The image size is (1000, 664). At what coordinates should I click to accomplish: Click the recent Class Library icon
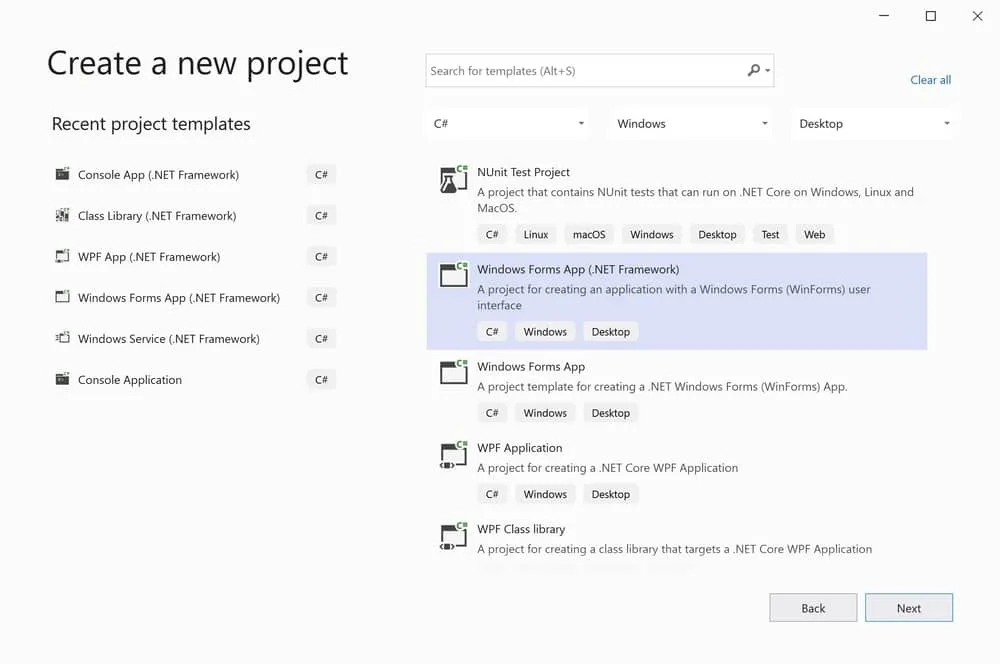pyautogui.click(x=62, y=216)
